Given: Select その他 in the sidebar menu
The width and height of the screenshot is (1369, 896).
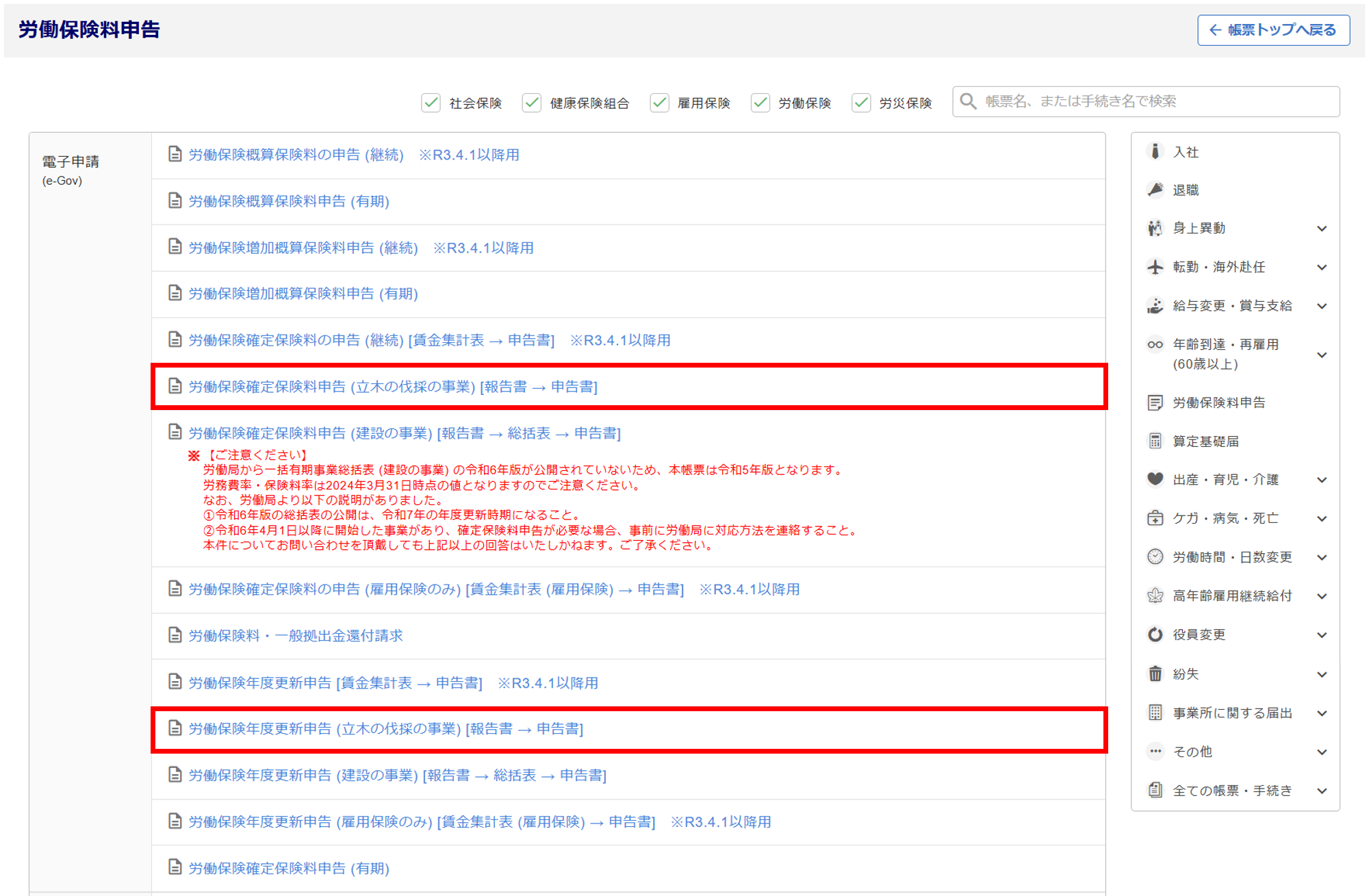Looking at the screenshot, I should click(1192, 752).
